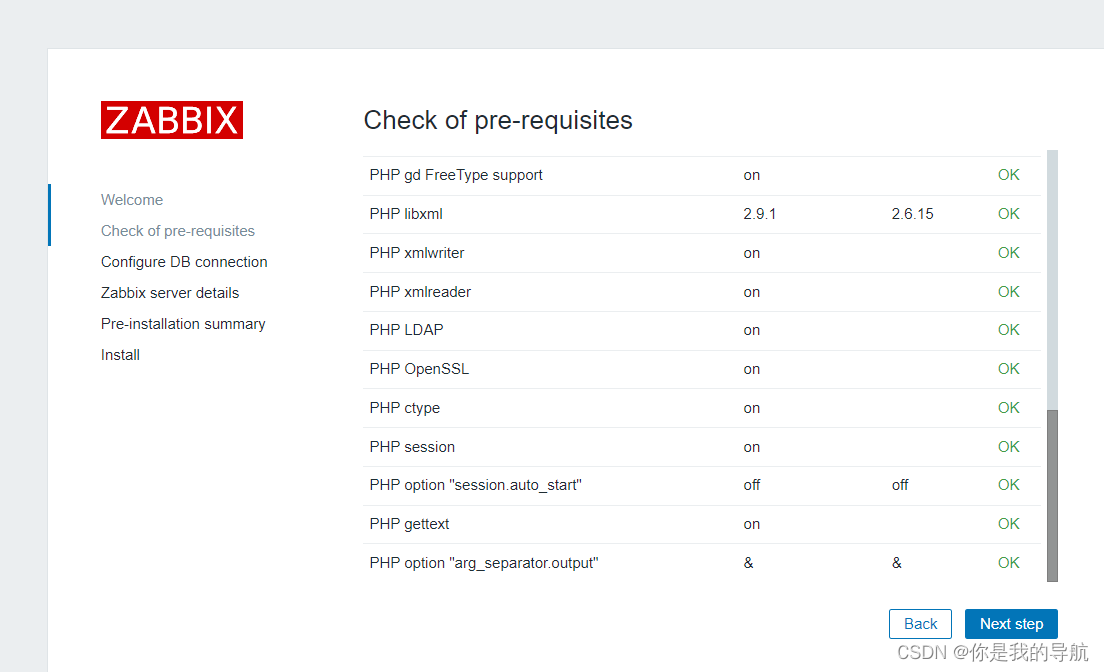Open the Configure DB connection step
The image size is (1104, 672).
184,261
